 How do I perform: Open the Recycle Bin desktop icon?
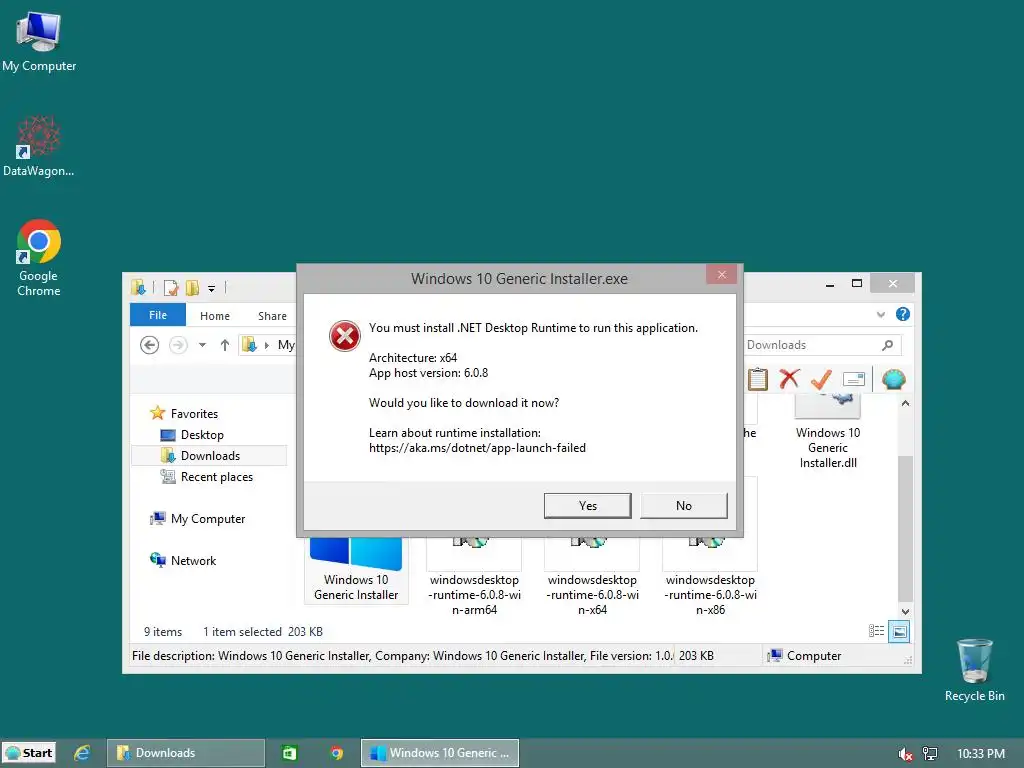(x=974, y=670)
